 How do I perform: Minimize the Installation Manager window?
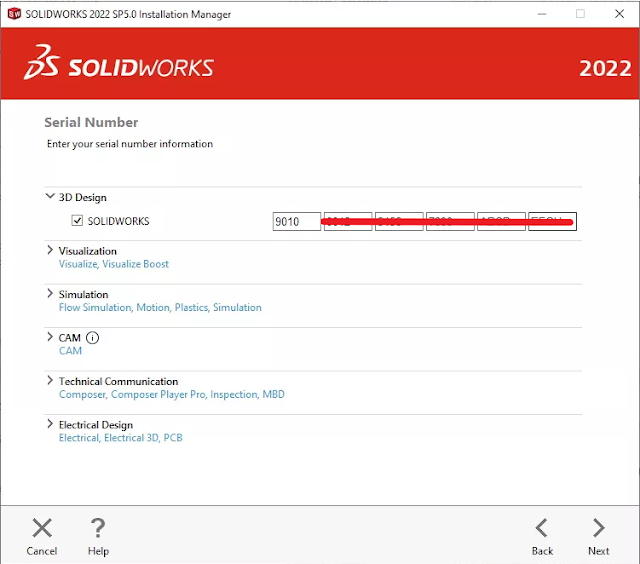(x=542, y=14)
